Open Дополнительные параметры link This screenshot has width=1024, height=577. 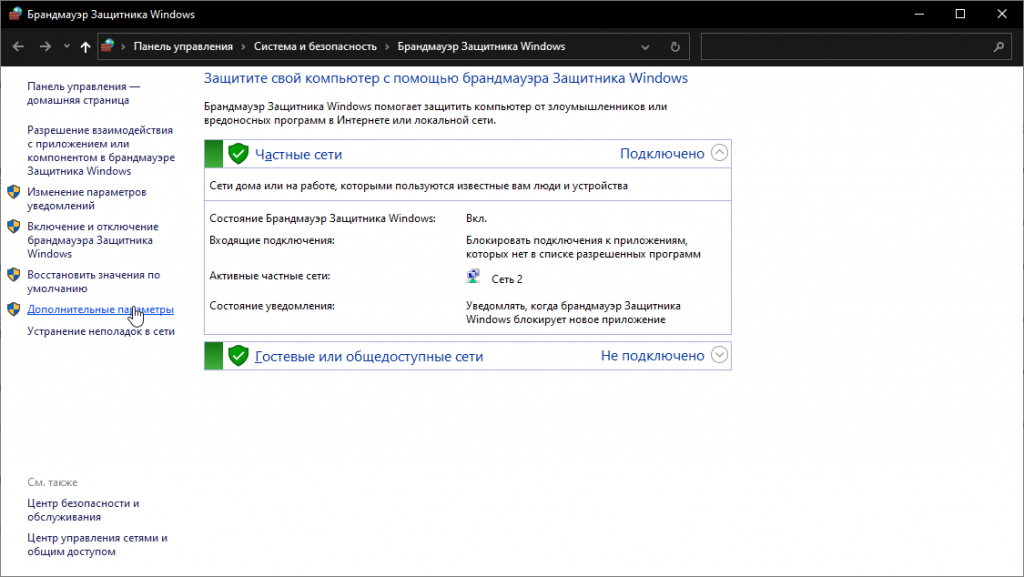coord(100,309)
